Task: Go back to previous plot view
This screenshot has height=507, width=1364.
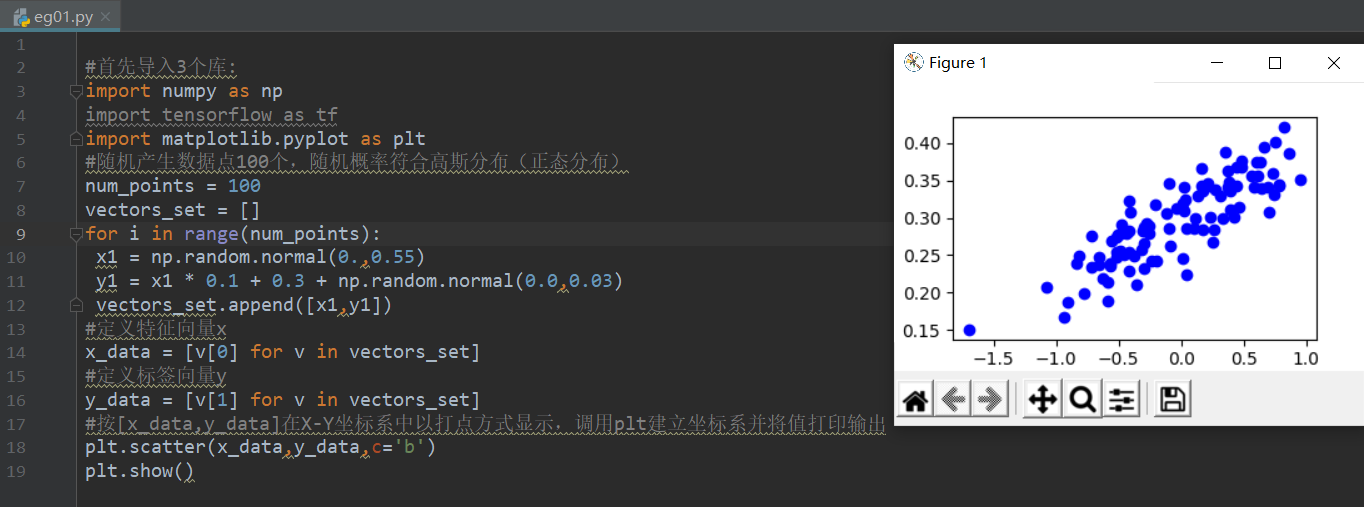Action: [953, 400]
